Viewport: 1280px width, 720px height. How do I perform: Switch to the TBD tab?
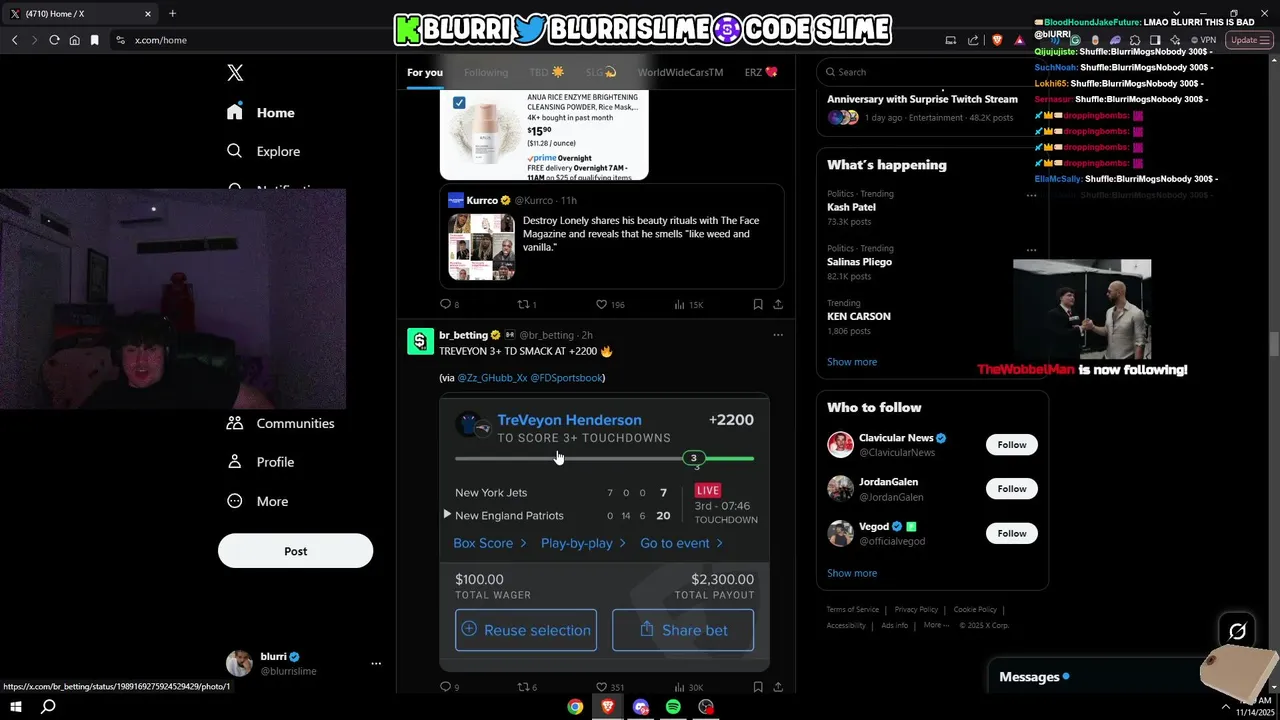click(x=547, y=72)
